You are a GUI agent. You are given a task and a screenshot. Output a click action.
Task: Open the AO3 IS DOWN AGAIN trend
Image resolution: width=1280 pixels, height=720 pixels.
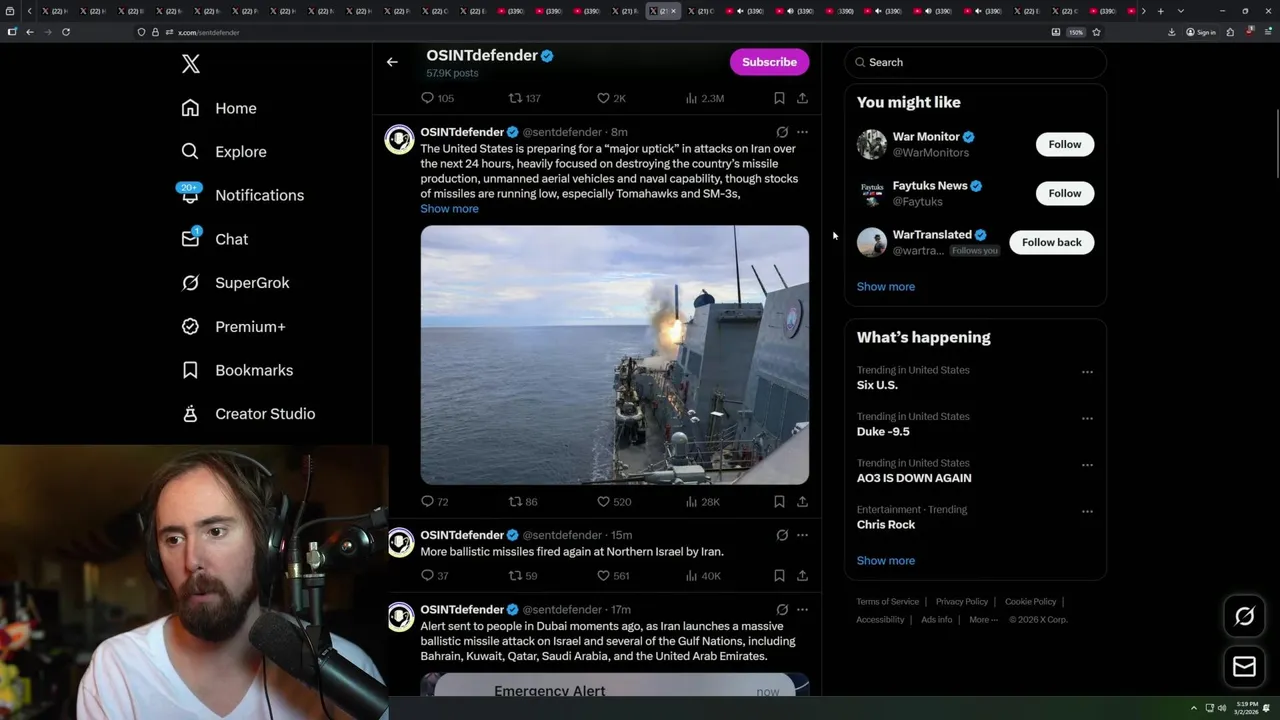pyautogui.click(x=914, y=478)
